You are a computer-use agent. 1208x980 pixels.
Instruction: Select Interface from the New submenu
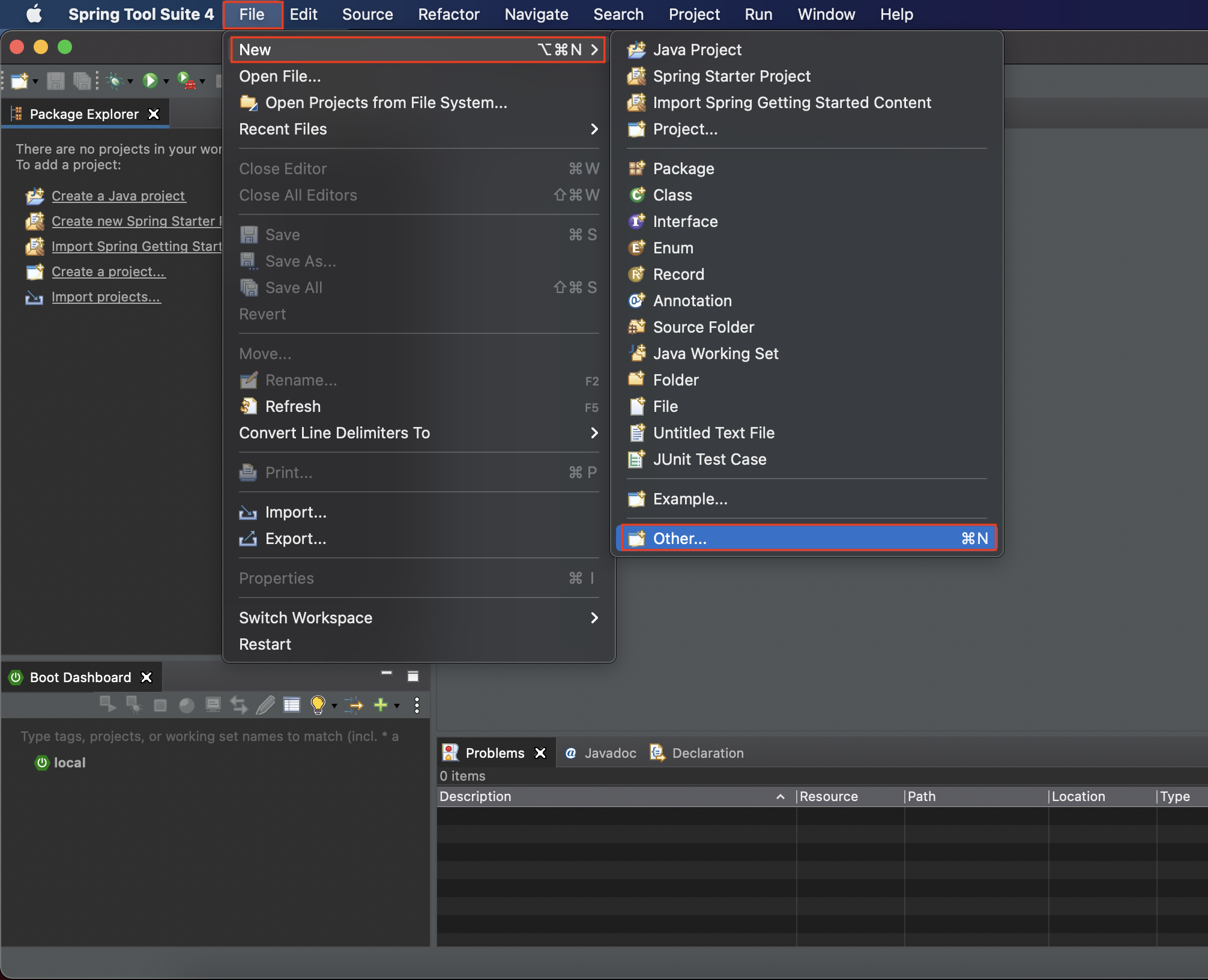click(807, 222)
